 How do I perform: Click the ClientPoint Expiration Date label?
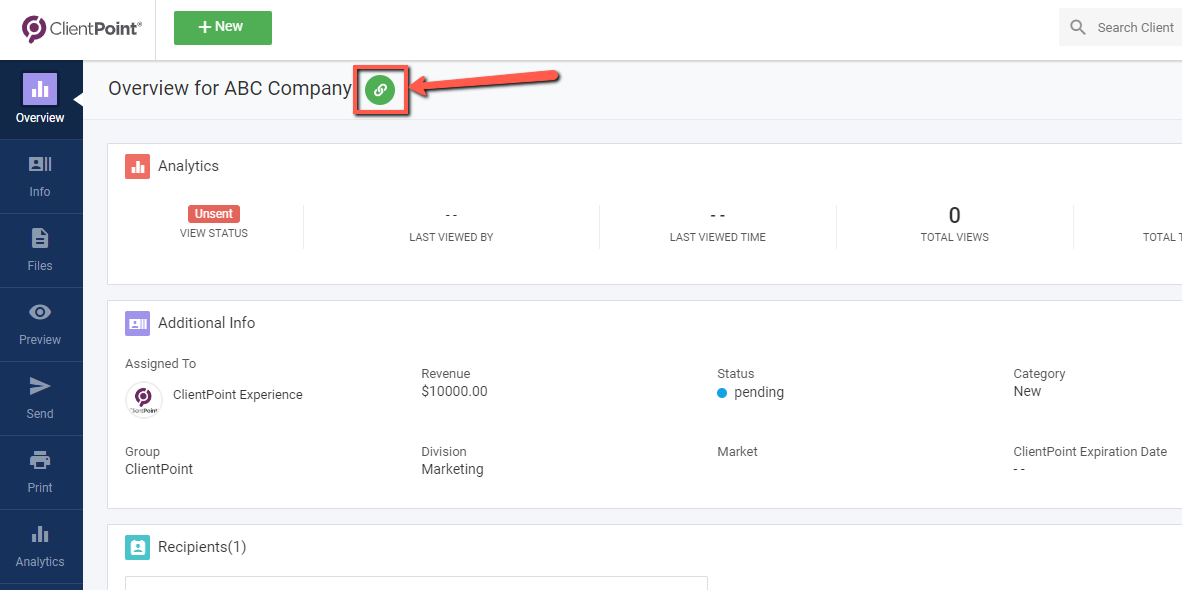point(1090,452)
